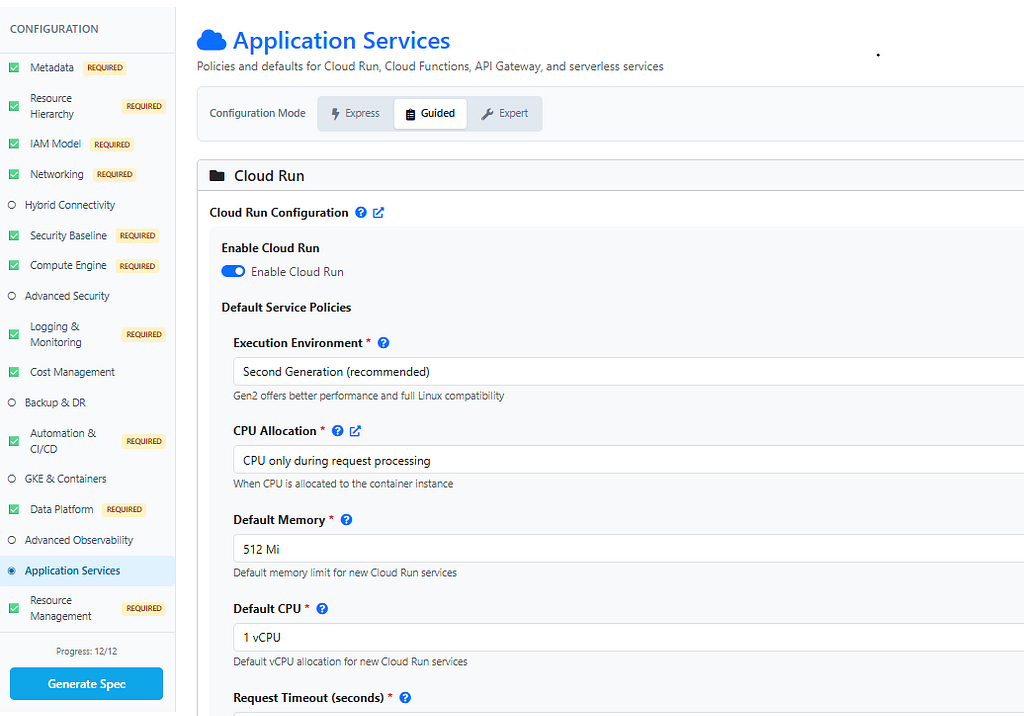Show help for Request Timeout

[405, 698]
